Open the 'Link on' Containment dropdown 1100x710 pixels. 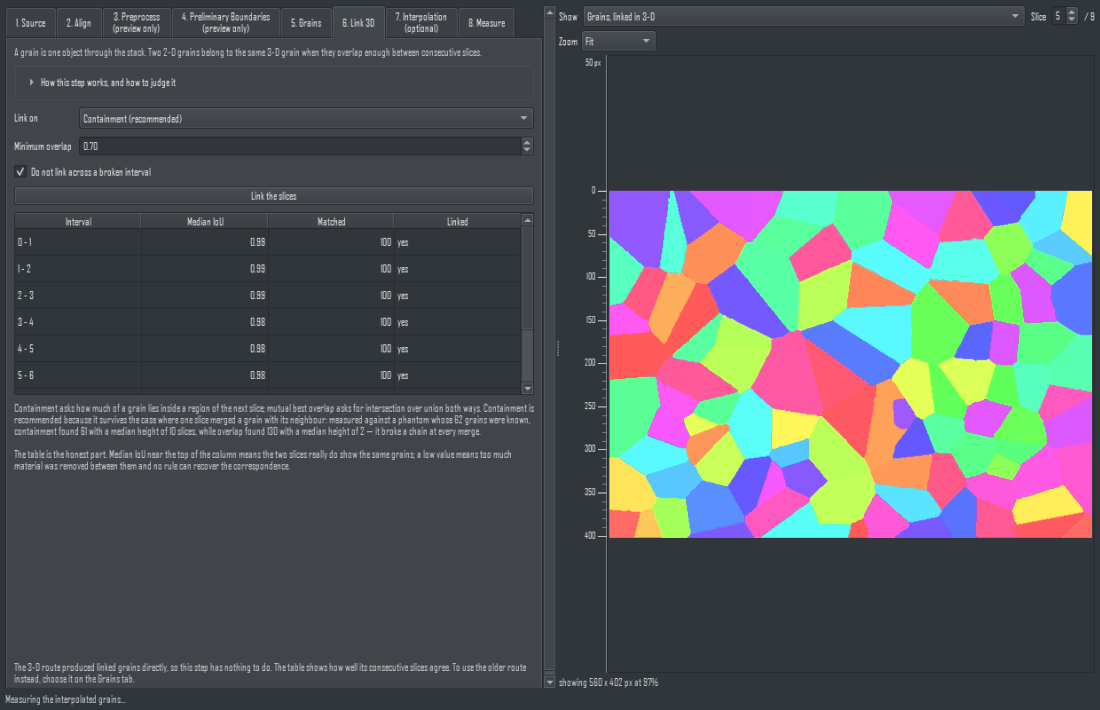[306, 119]
